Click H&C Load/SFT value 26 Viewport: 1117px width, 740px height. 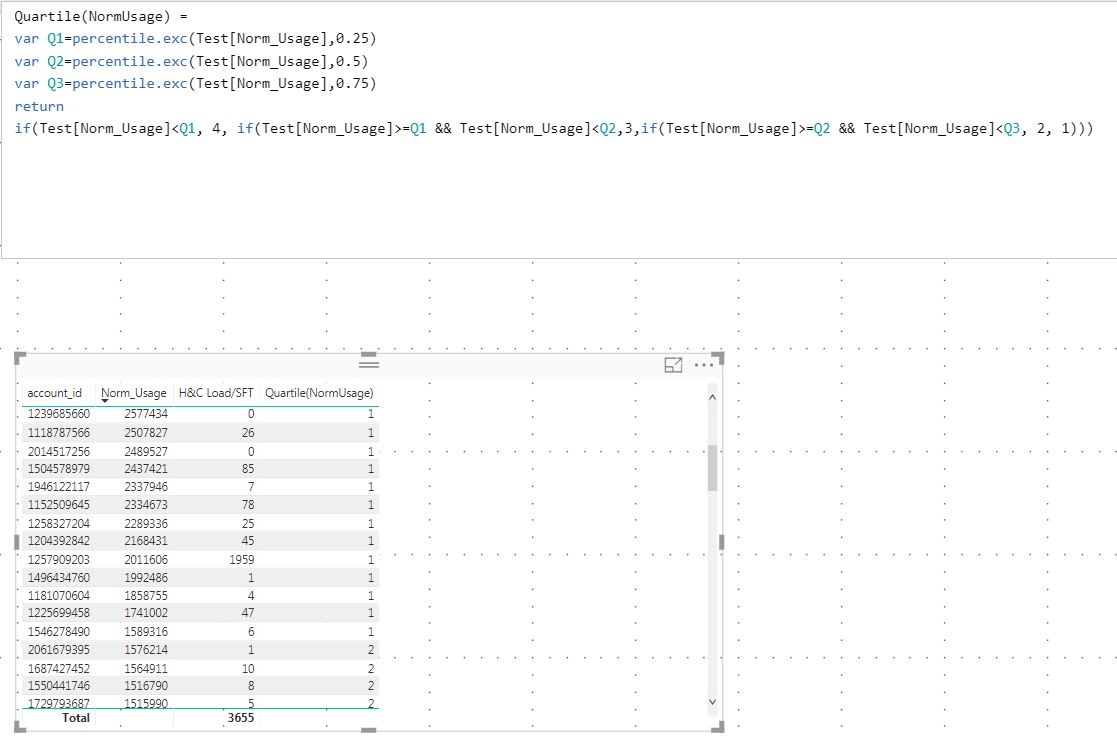(x=248, y=432)
